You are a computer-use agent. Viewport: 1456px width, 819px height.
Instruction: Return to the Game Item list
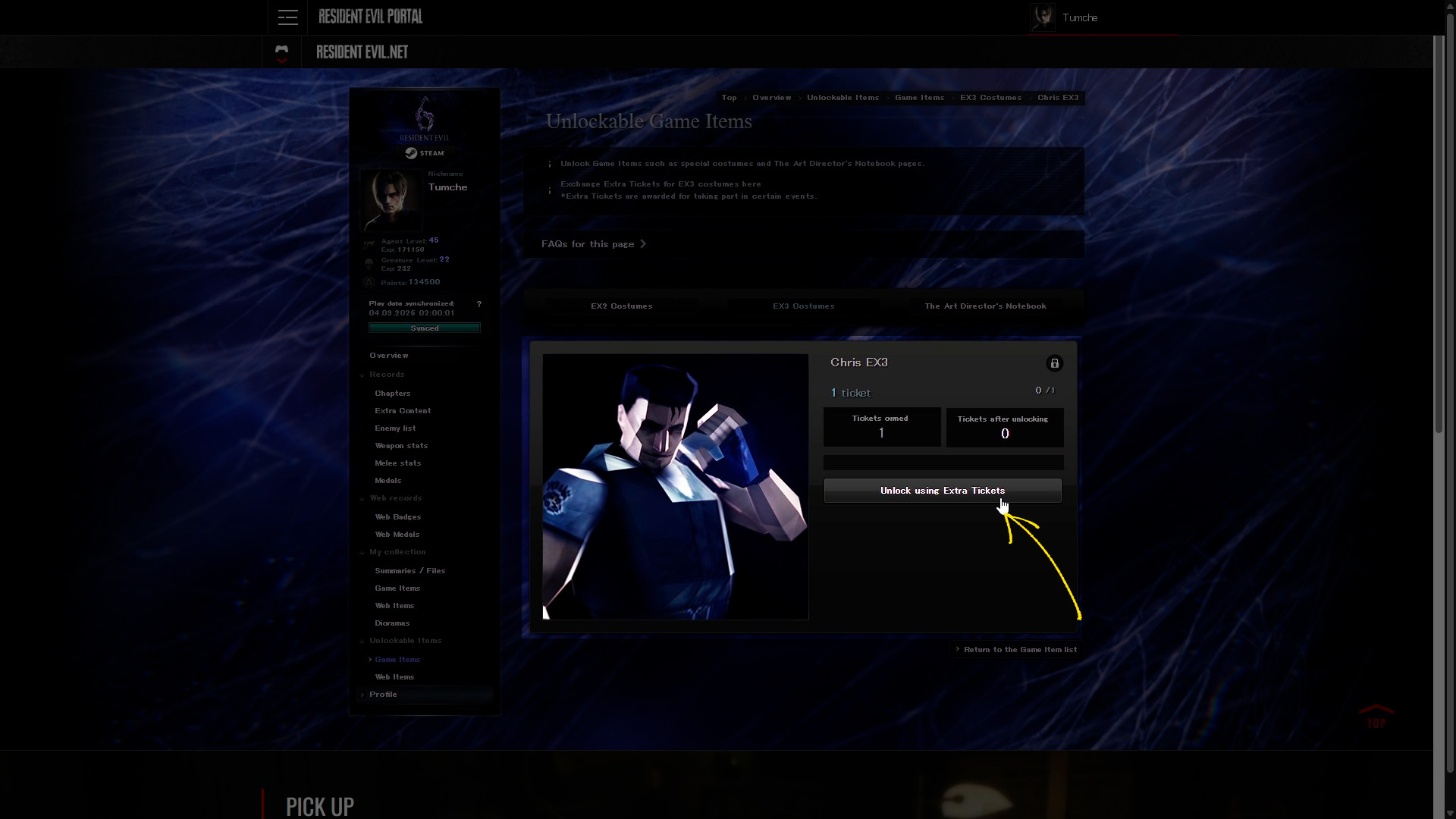(x=1016, y=650)
